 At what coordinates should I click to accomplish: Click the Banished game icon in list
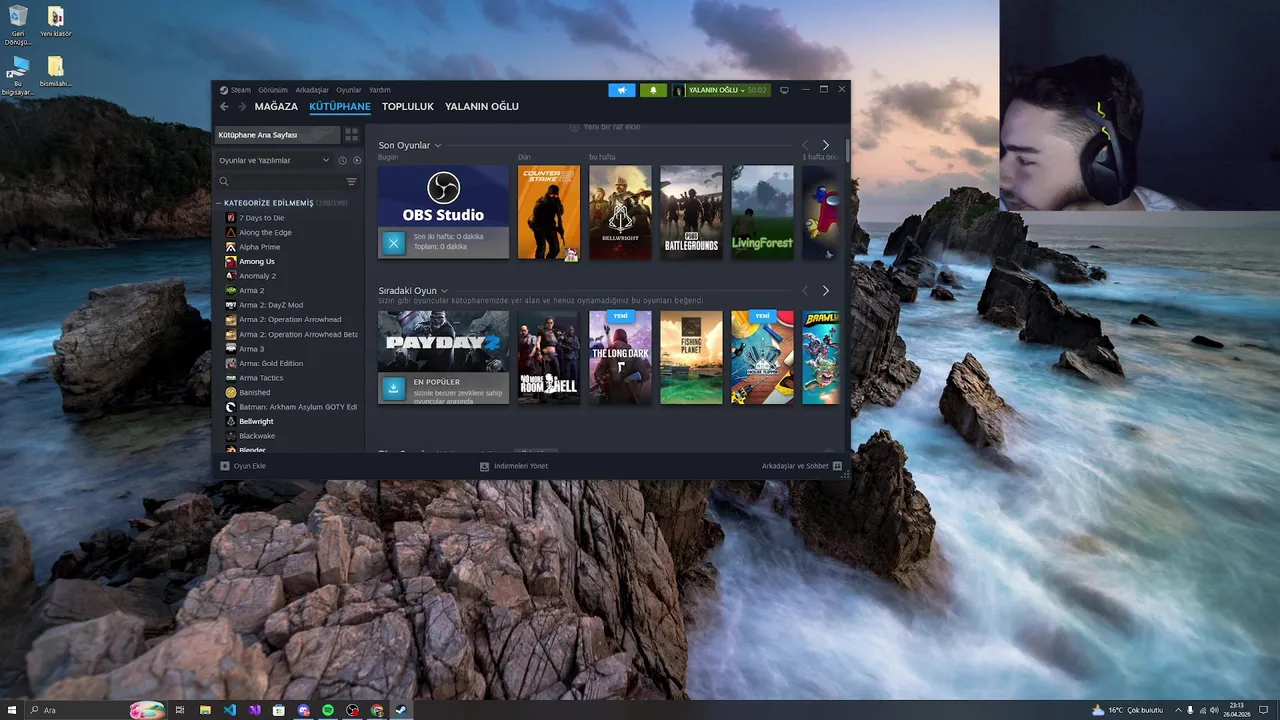(231, 392)
